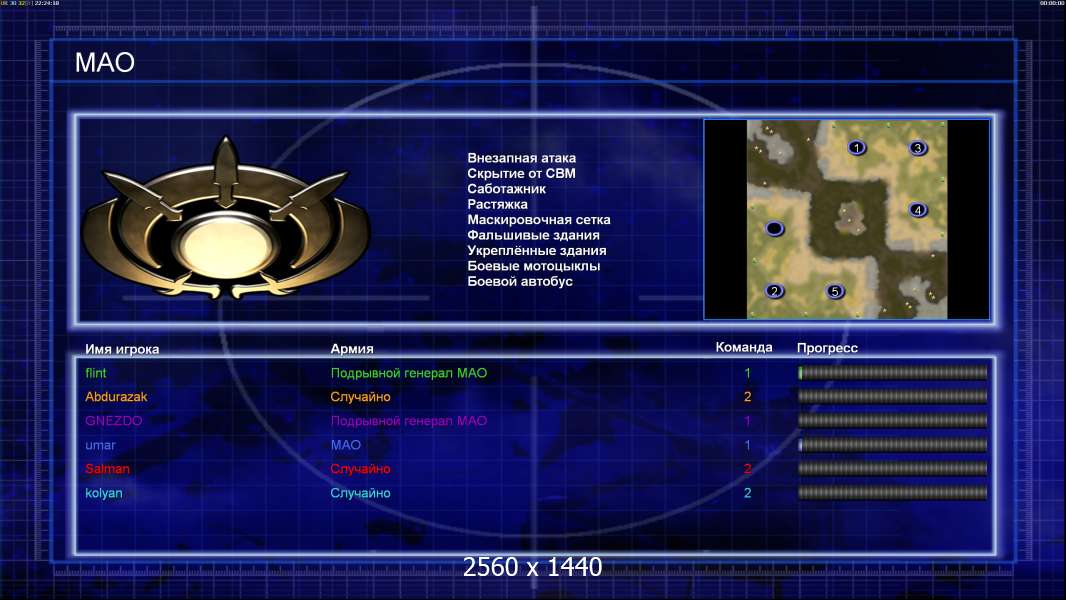
Task: Click Salman's army 'Случайно'
Action: point(360,469)
